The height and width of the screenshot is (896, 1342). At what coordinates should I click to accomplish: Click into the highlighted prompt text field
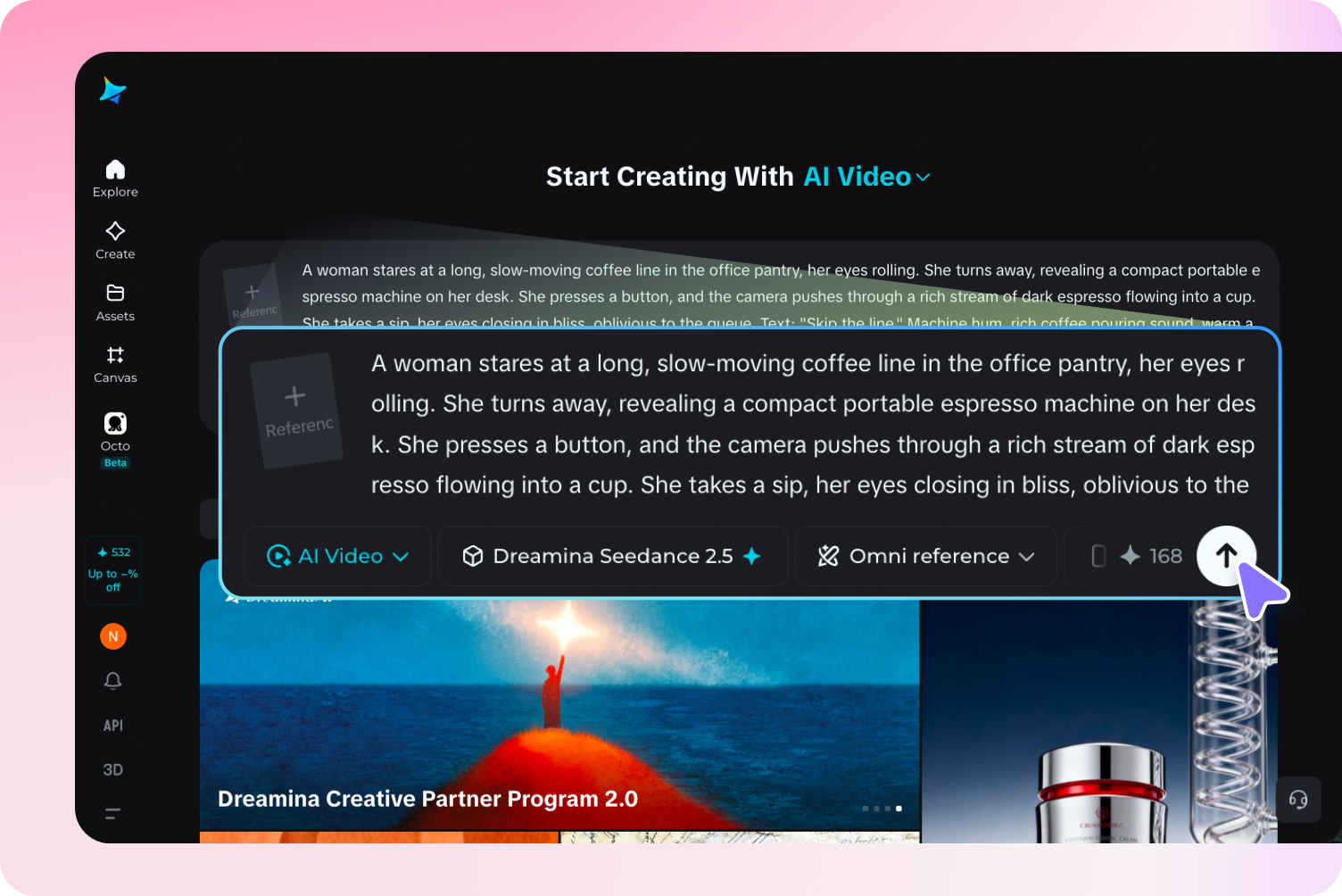point(813,425)
